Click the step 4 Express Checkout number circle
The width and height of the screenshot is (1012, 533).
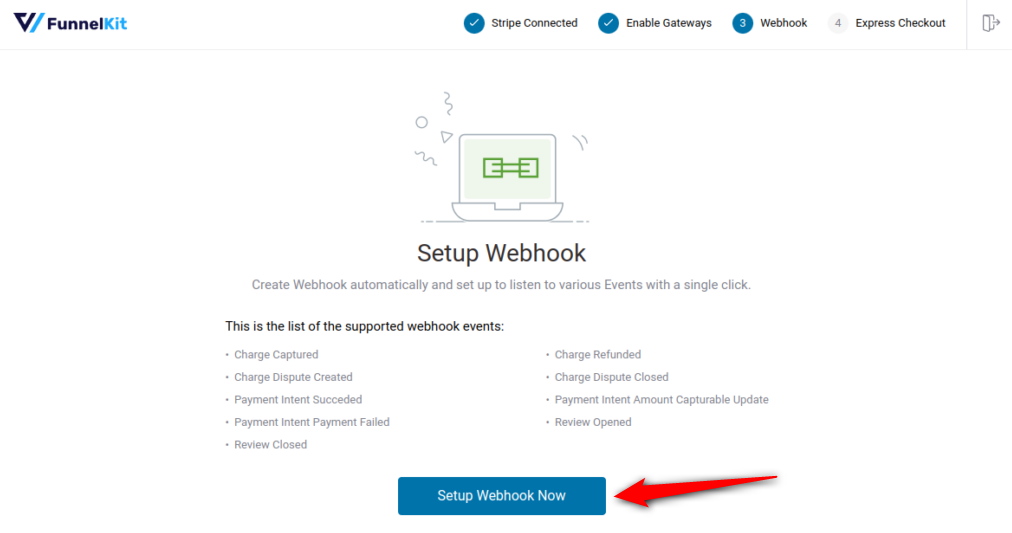(838, 23)
